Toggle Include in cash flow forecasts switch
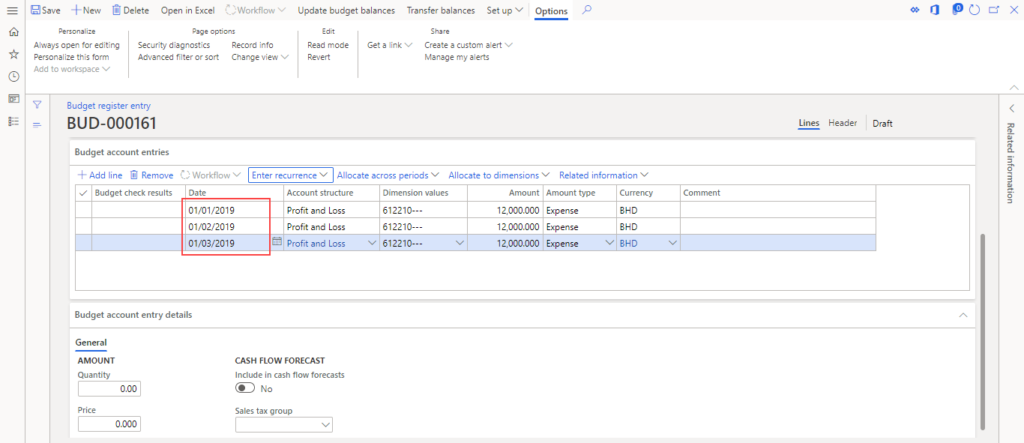The width and height of the screenshot is (1024, 443). coord(245,388)
